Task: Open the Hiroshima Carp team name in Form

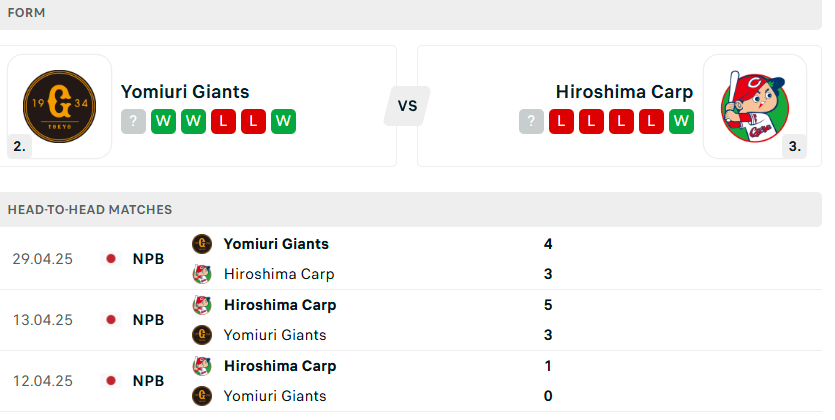Action: point(624,92)
